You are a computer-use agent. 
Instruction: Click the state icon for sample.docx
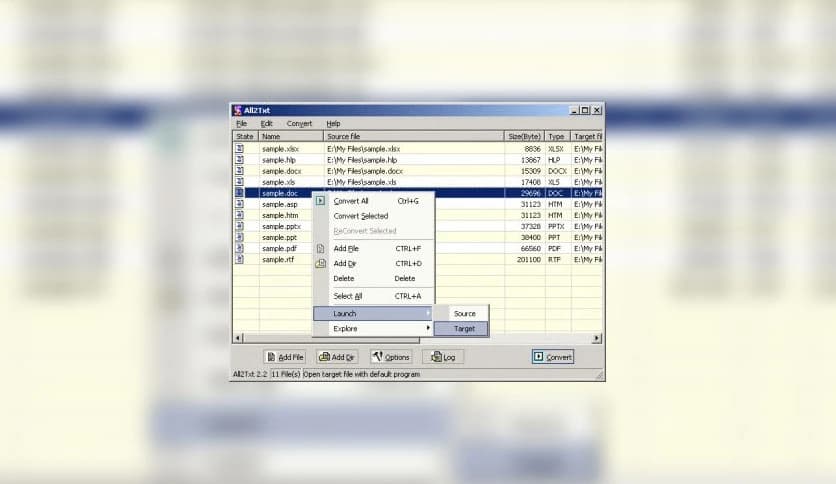pyautogui.click(x=239, y=171)
